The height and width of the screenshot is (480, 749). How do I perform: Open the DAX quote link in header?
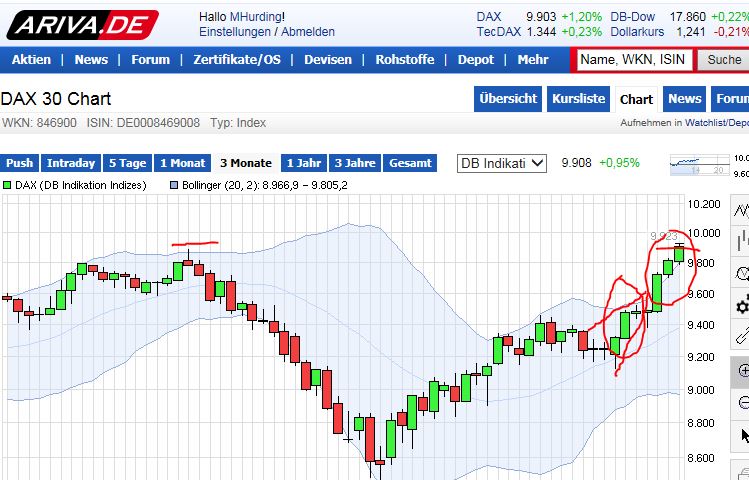click(x=489, y=17)
